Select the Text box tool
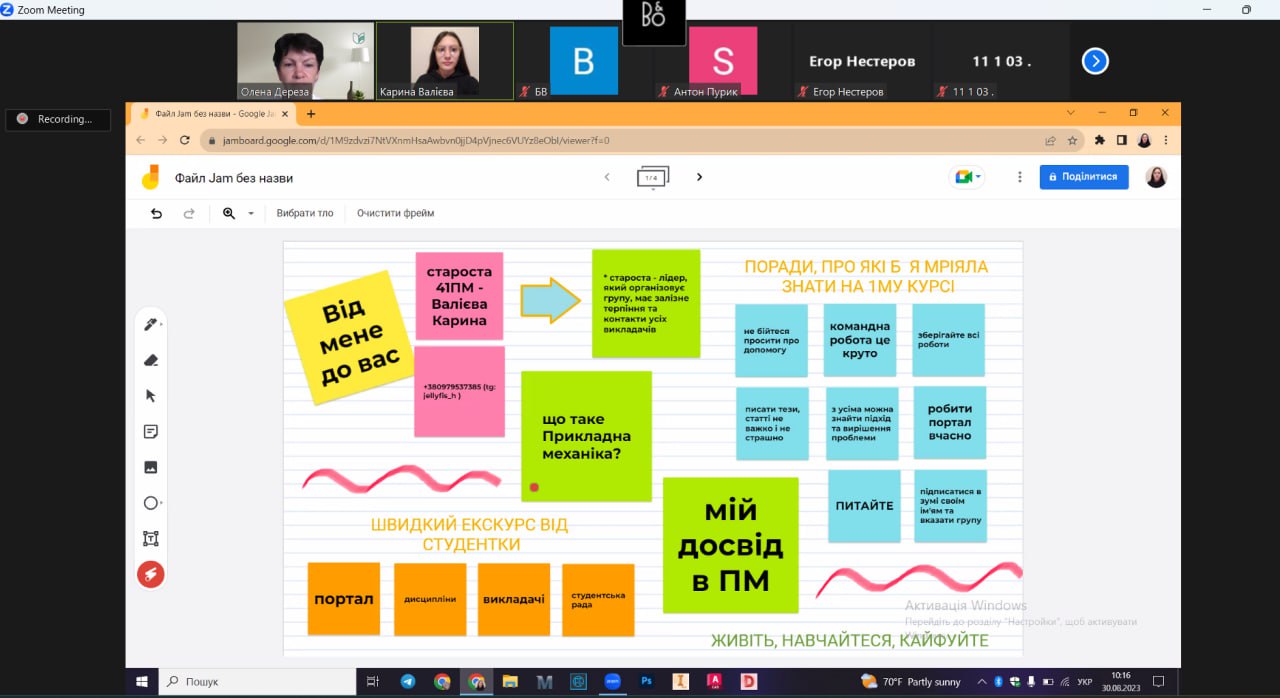1280x698 pixels. pos(151,539)
